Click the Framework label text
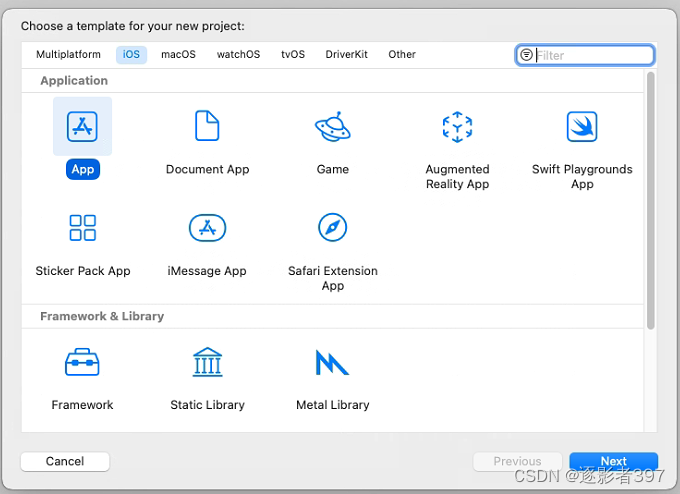Image resolution: width=680 pixels, height=494 pixels. pyautogui.click(x=82, y=405)
